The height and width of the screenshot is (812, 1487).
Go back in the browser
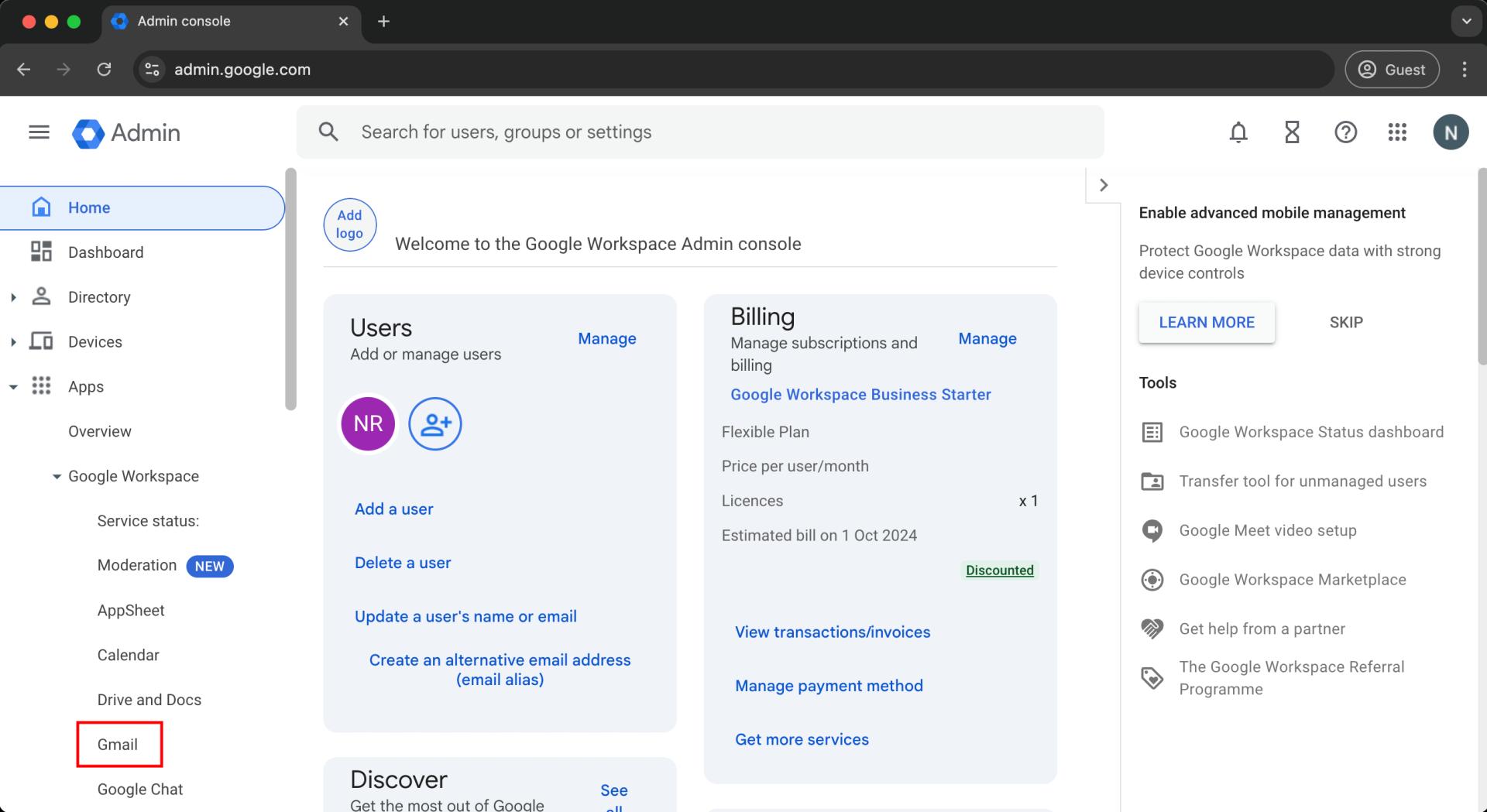(23, 70)
